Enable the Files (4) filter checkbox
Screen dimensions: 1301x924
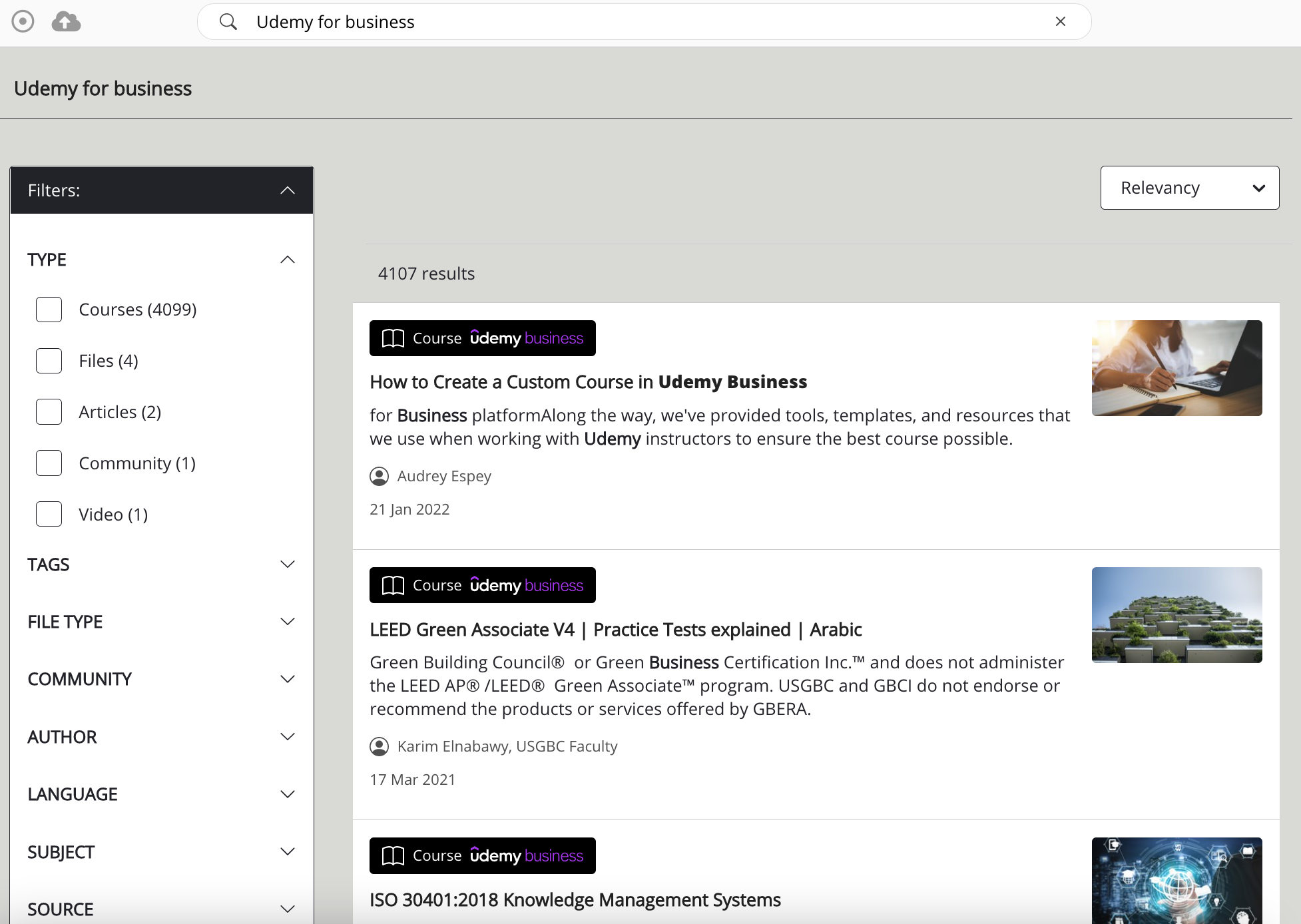tap(49, 360)
